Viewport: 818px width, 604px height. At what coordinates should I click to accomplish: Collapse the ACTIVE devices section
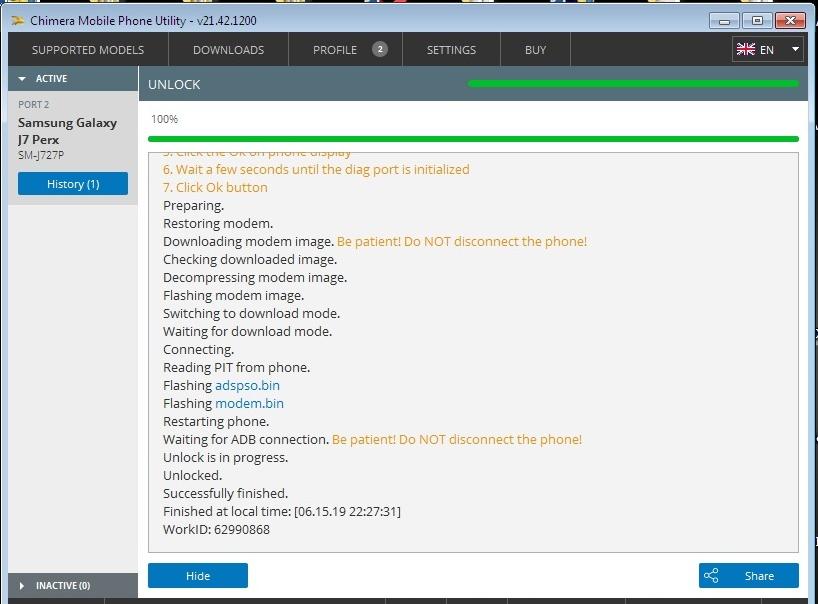(x=73, y=79)
